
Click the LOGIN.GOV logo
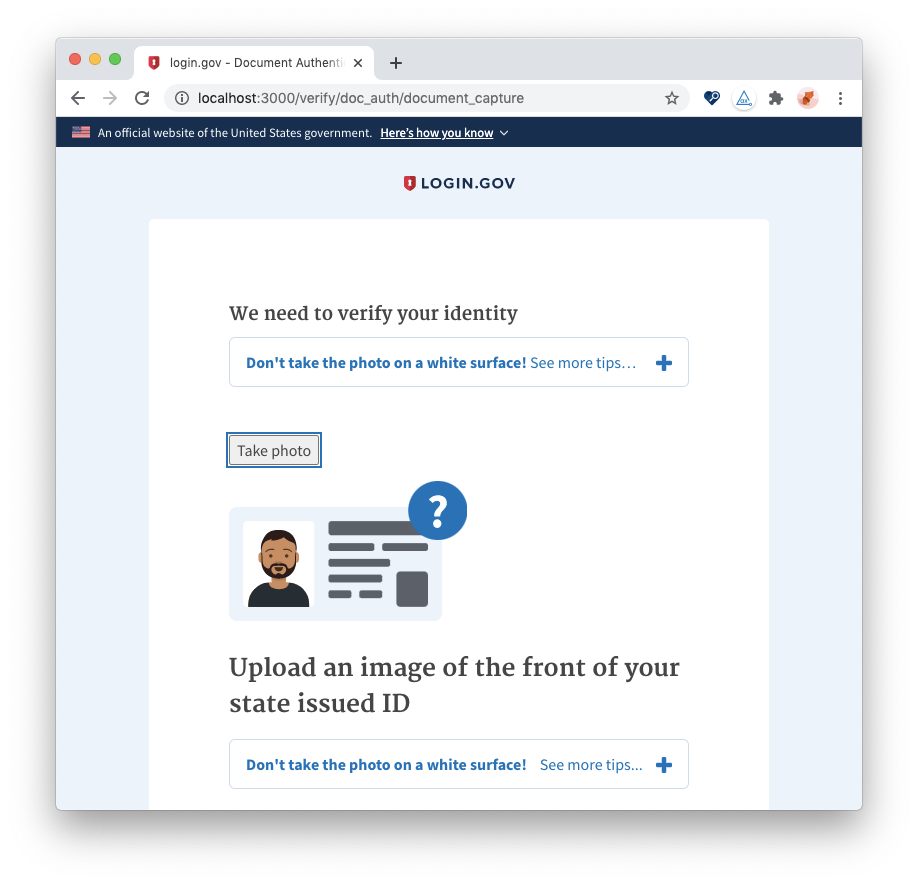(x=459, y=183)
